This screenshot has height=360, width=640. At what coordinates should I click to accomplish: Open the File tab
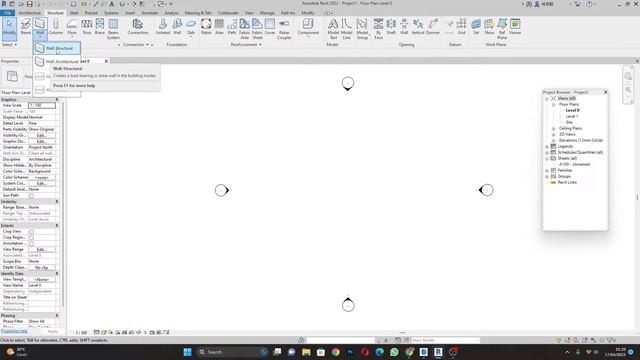[7, 13]
